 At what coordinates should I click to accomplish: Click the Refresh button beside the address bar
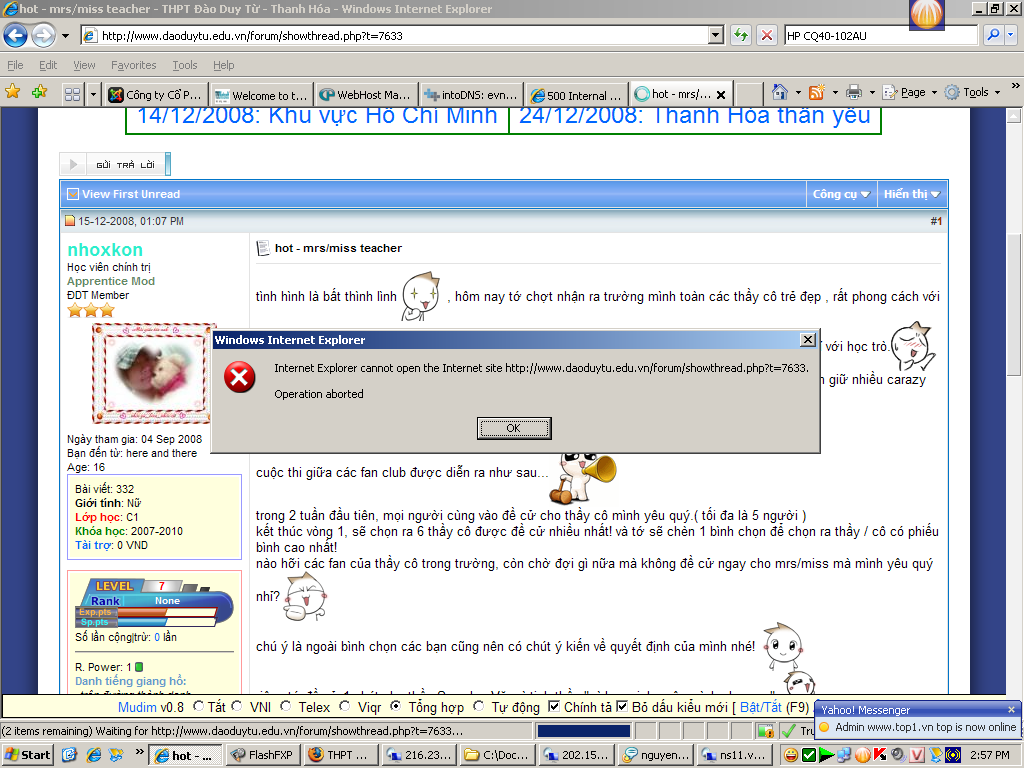pyautogui.click(x=741, y=35)
